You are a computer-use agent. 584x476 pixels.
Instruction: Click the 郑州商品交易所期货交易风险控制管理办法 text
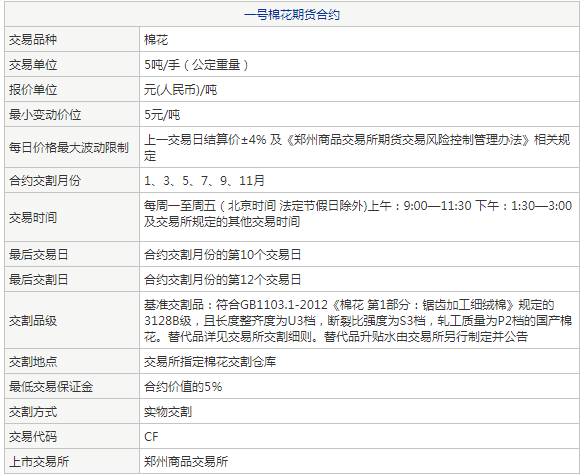(408, 140)
